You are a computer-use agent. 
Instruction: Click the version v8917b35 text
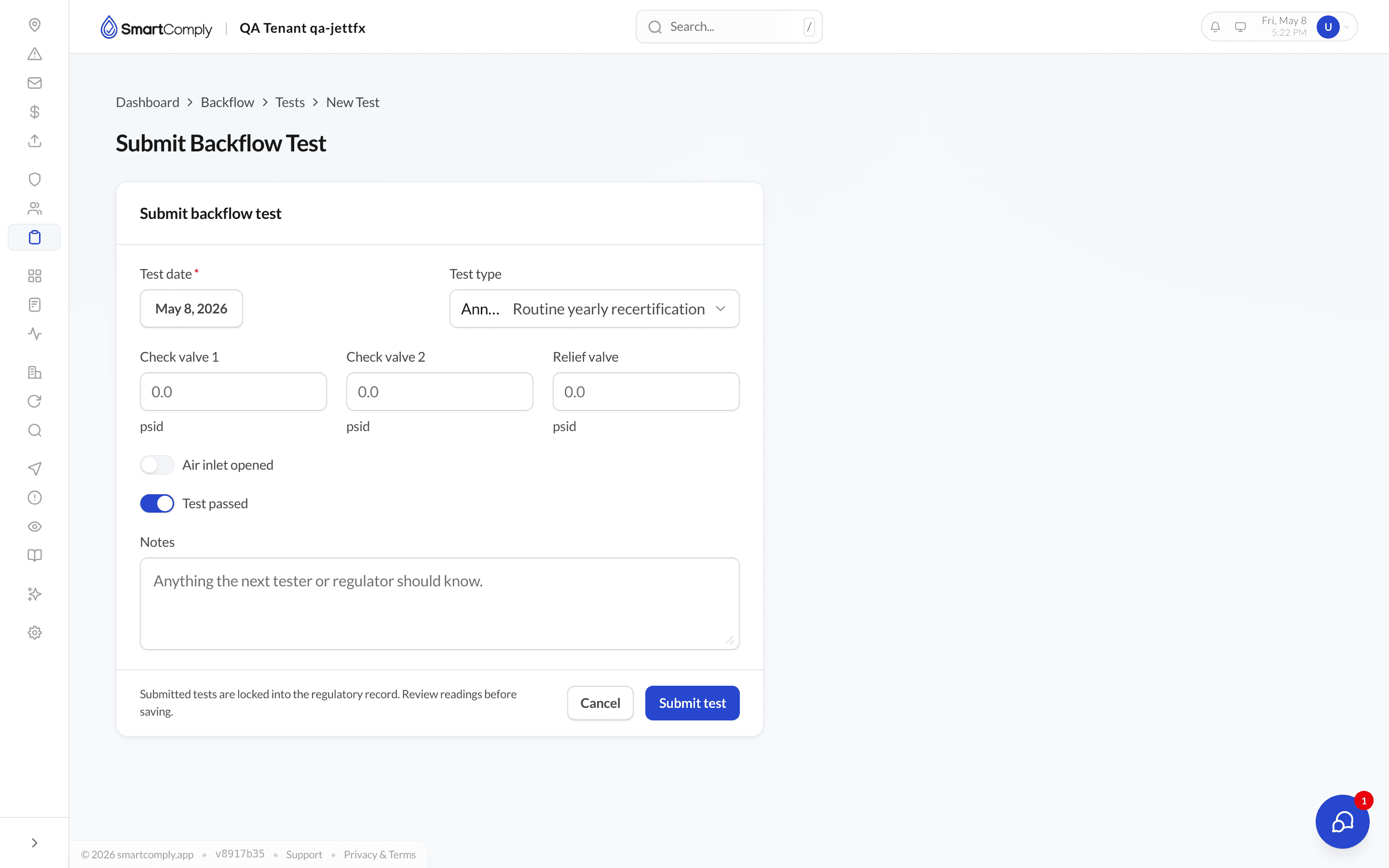coord(240,854)
